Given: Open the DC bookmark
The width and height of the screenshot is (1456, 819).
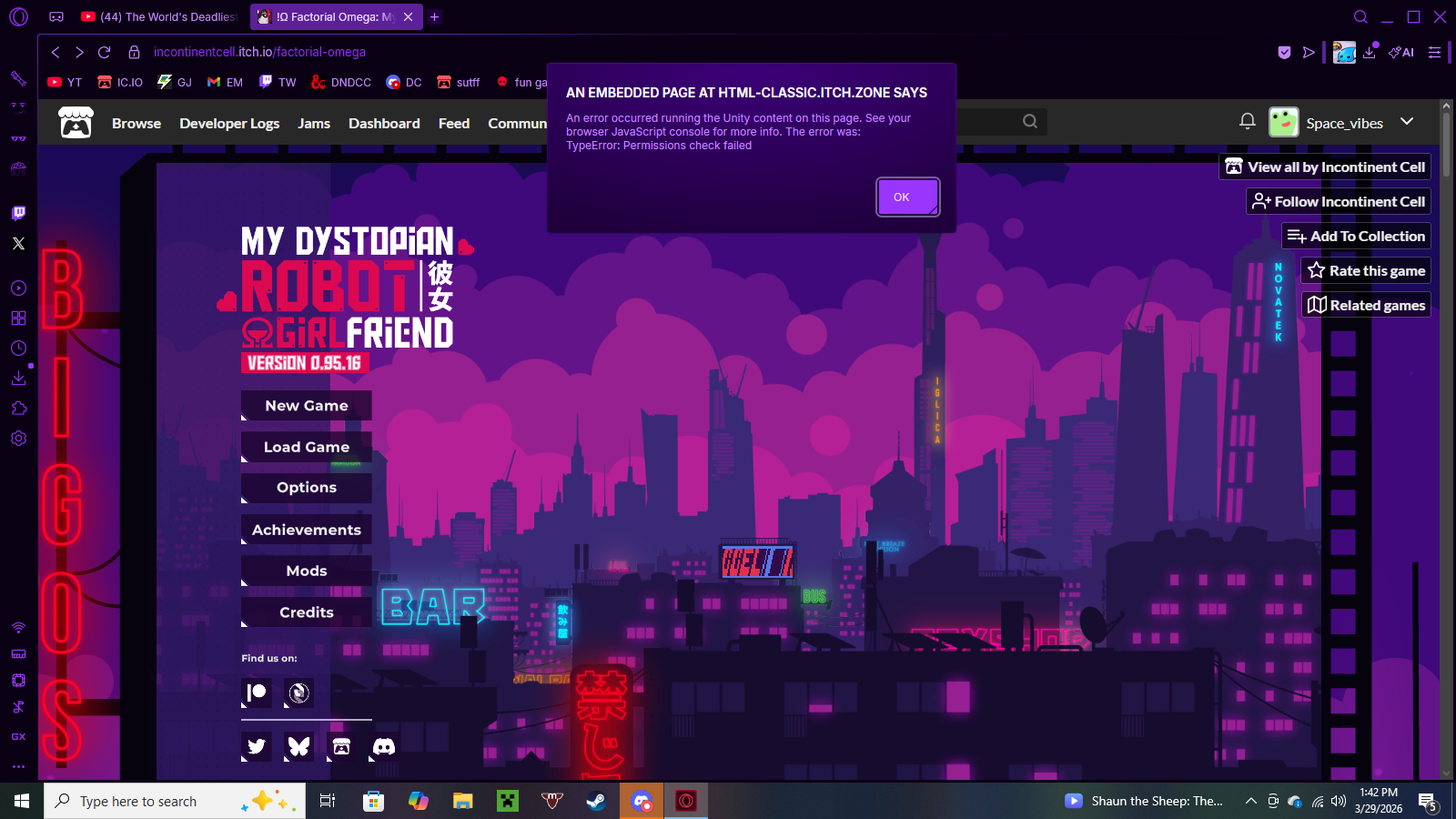Looking at the screenshot, I should 404,82.
